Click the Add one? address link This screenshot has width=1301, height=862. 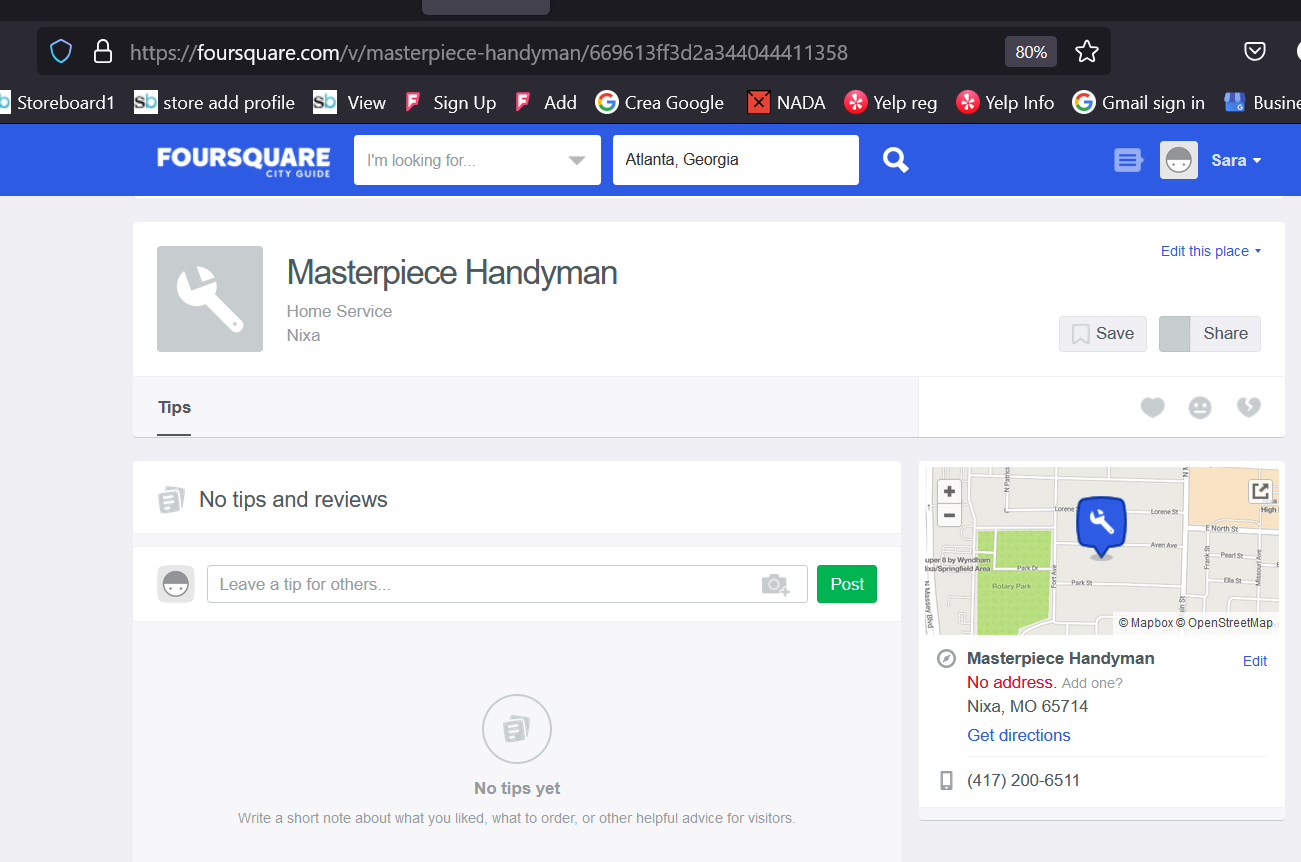[1092, 683]
